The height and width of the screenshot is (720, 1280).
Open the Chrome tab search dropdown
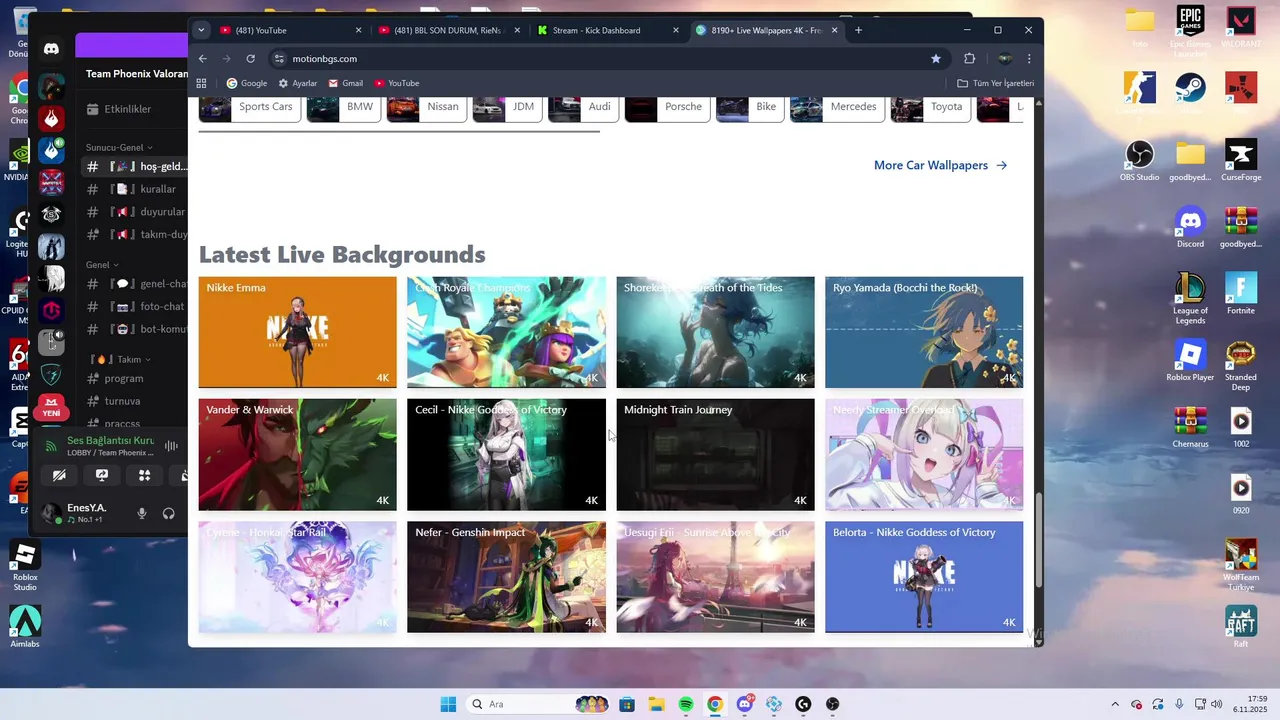201,30
